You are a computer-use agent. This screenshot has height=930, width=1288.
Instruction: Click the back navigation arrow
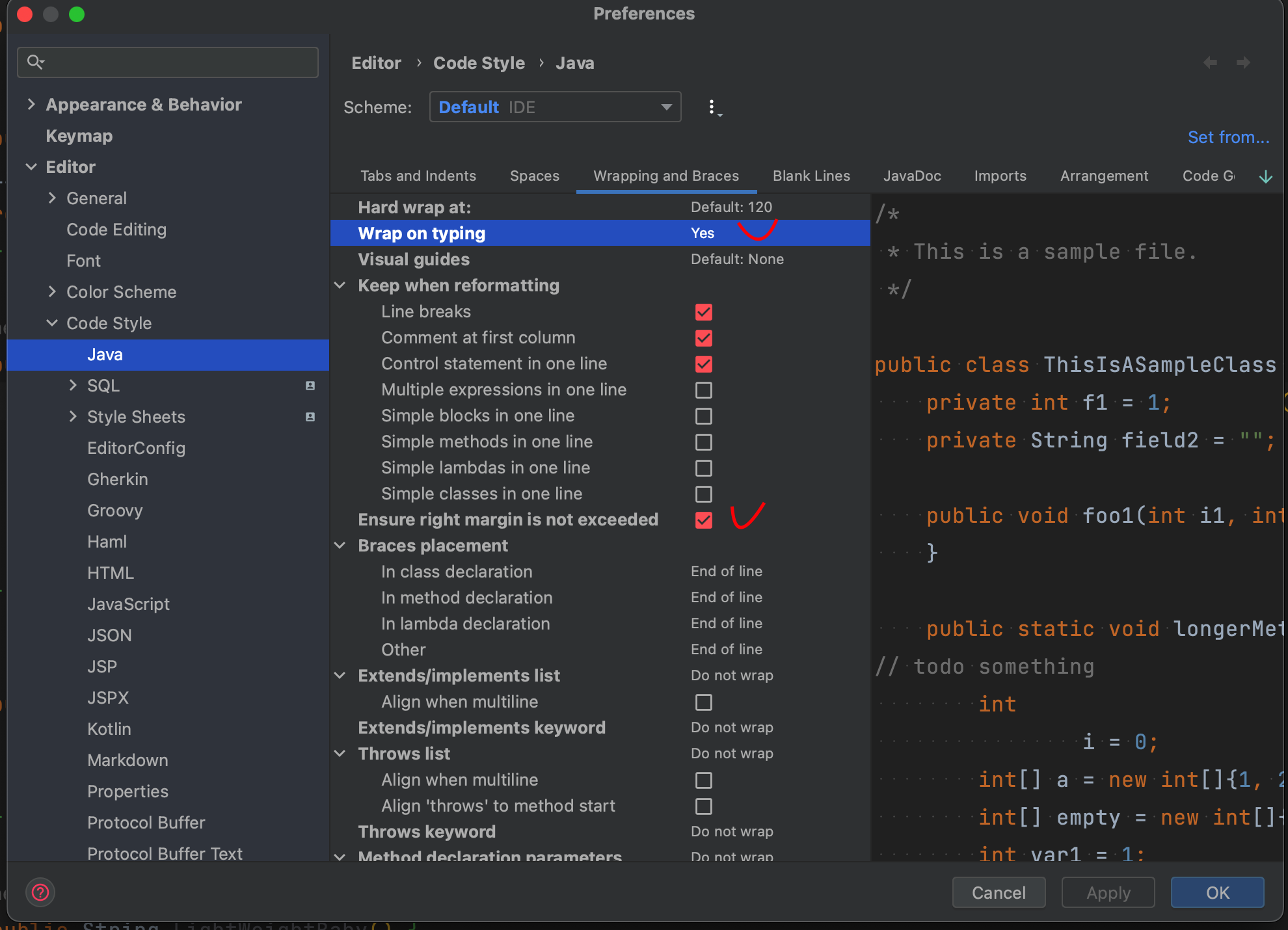pos(1210,63)
